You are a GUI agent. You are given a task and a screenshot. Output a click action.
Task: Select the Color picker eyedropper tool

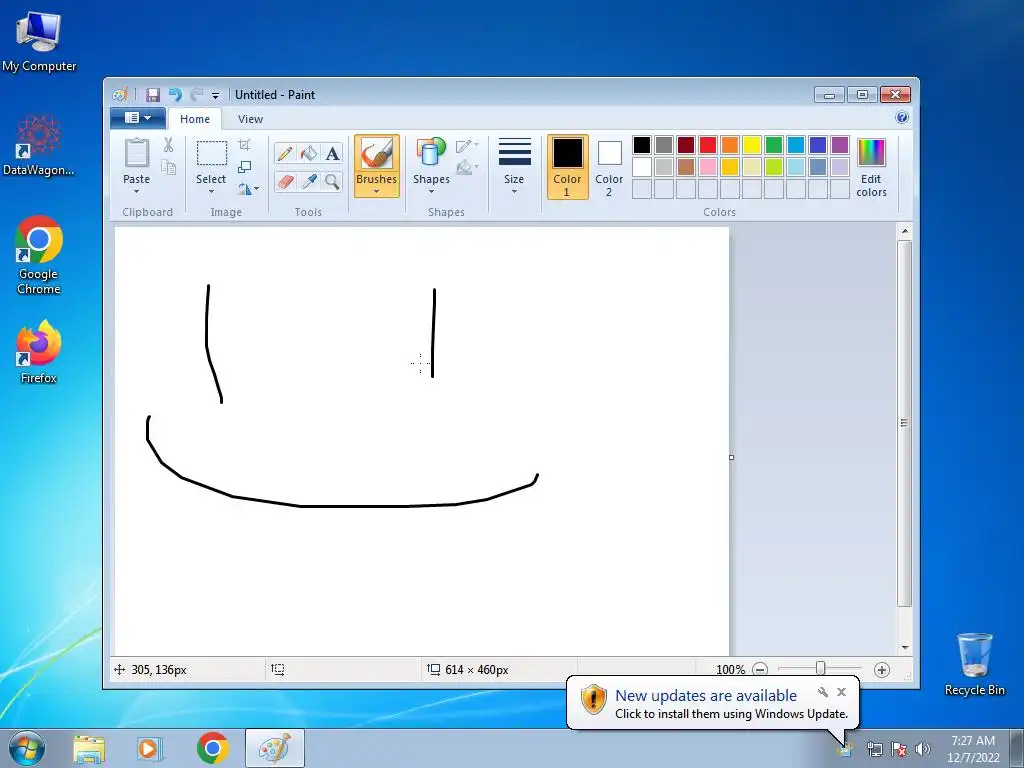(x=308, y=181)
